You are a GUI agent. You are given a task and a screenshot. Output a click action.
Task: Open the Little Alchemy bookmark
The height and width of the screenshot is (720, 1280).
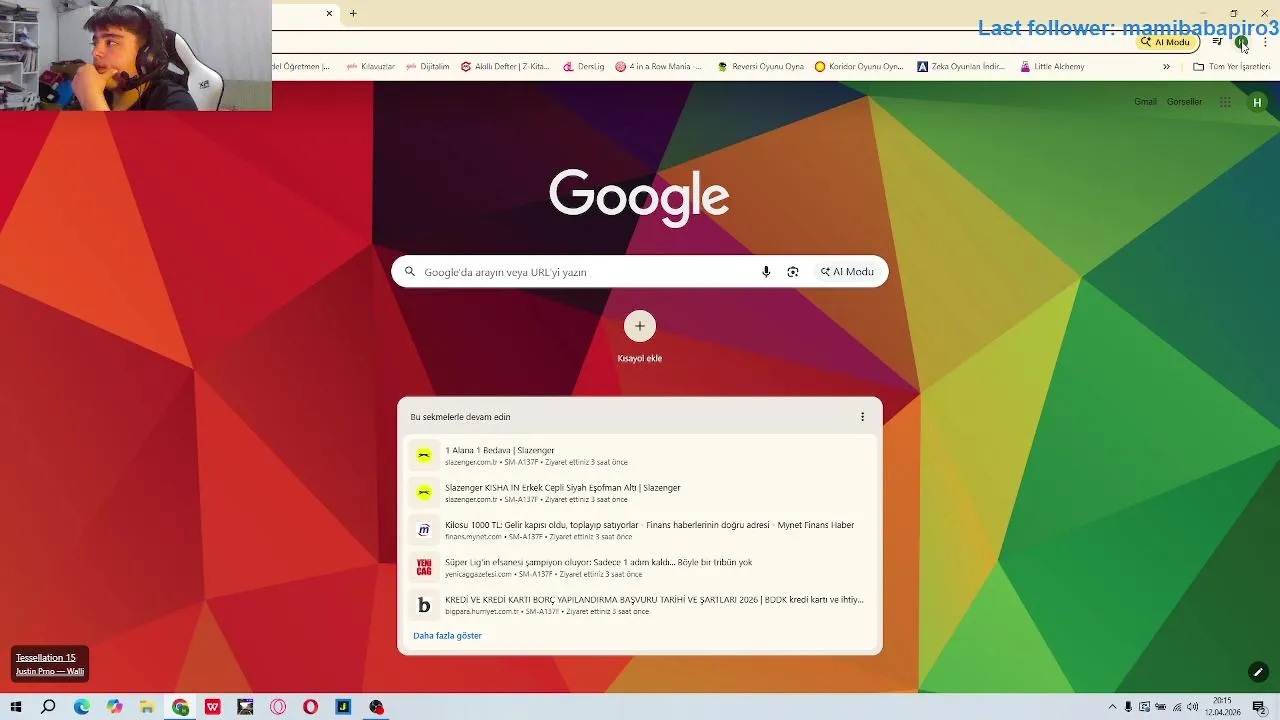click(x=1052, y=67)
